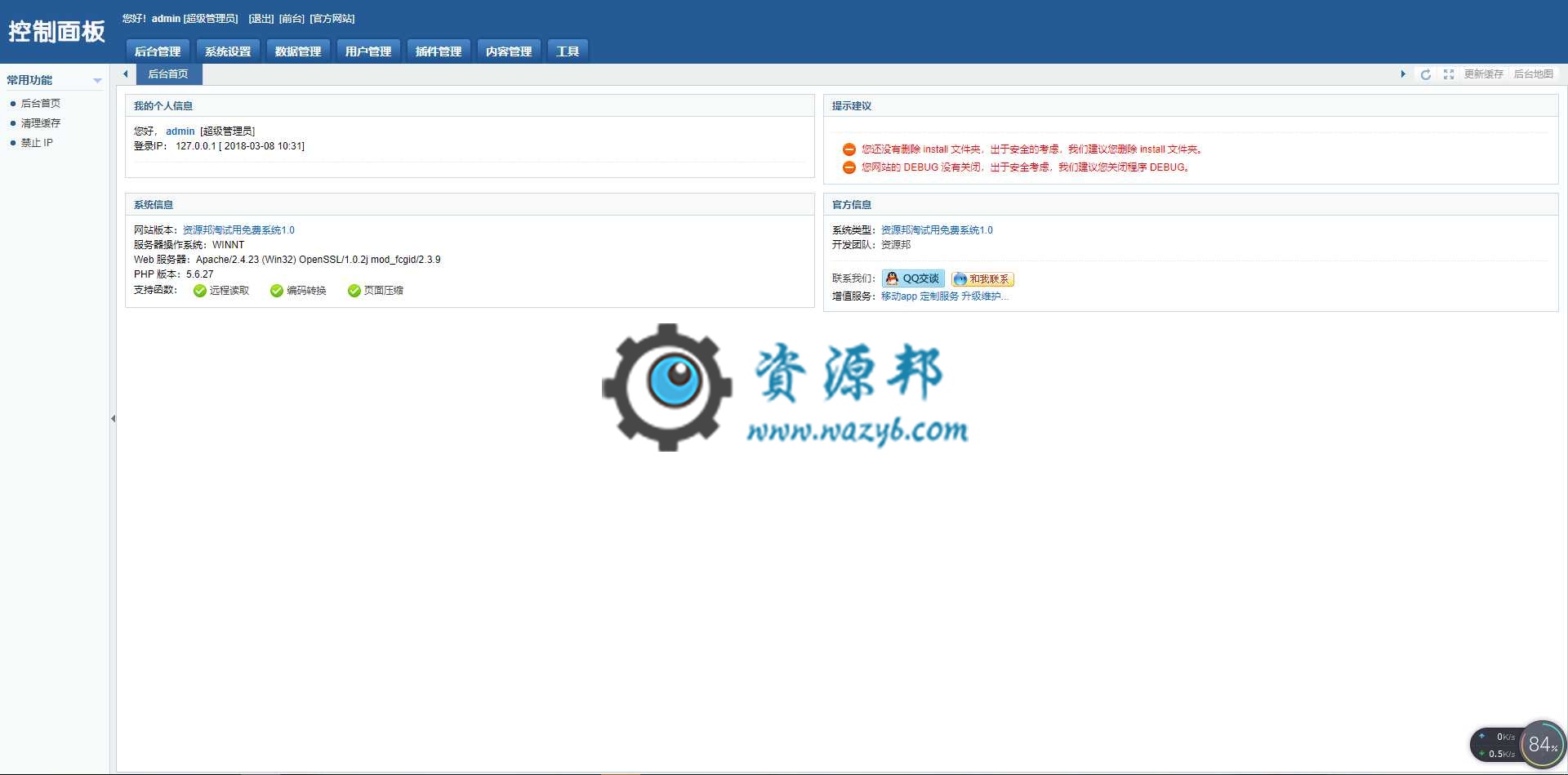Click the PHP 版本 5.6.27 text

[x=173, y=274]
